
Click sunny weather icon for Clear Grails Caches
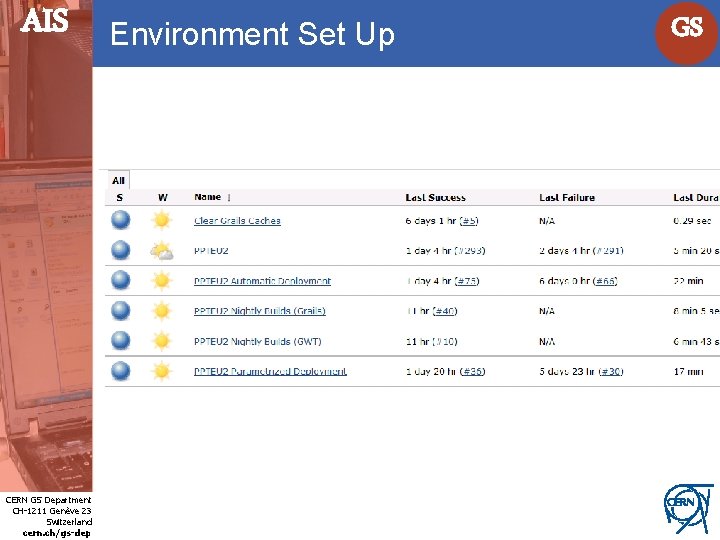coord(162,220)
